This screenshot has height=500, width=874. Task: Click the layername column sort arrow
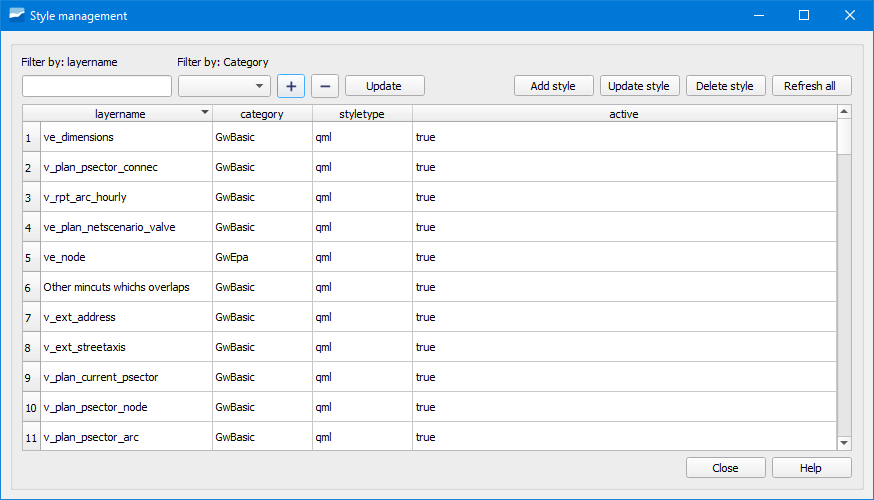(205, 113)
